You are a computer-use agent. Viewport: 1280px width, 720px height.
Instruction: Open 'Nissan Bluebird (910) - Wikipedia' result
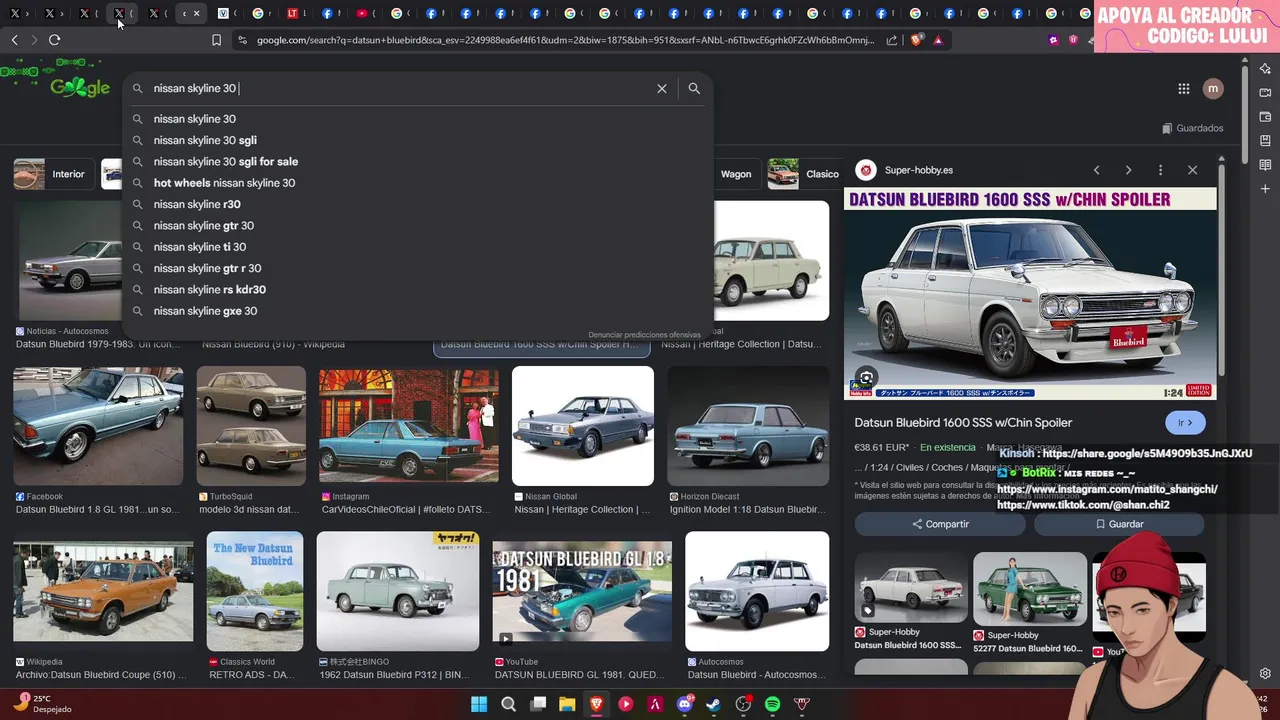coord(273,344)
